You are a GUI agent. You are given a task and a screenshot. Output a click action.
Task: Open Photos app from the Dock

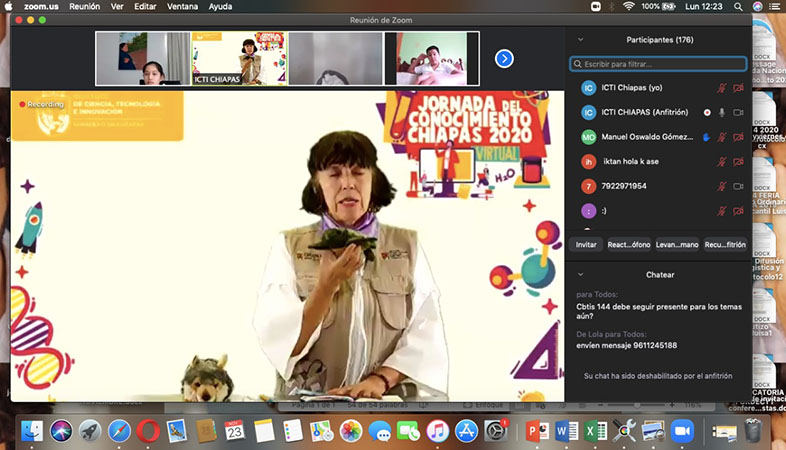pyautogui.click(x=350, y=431)
